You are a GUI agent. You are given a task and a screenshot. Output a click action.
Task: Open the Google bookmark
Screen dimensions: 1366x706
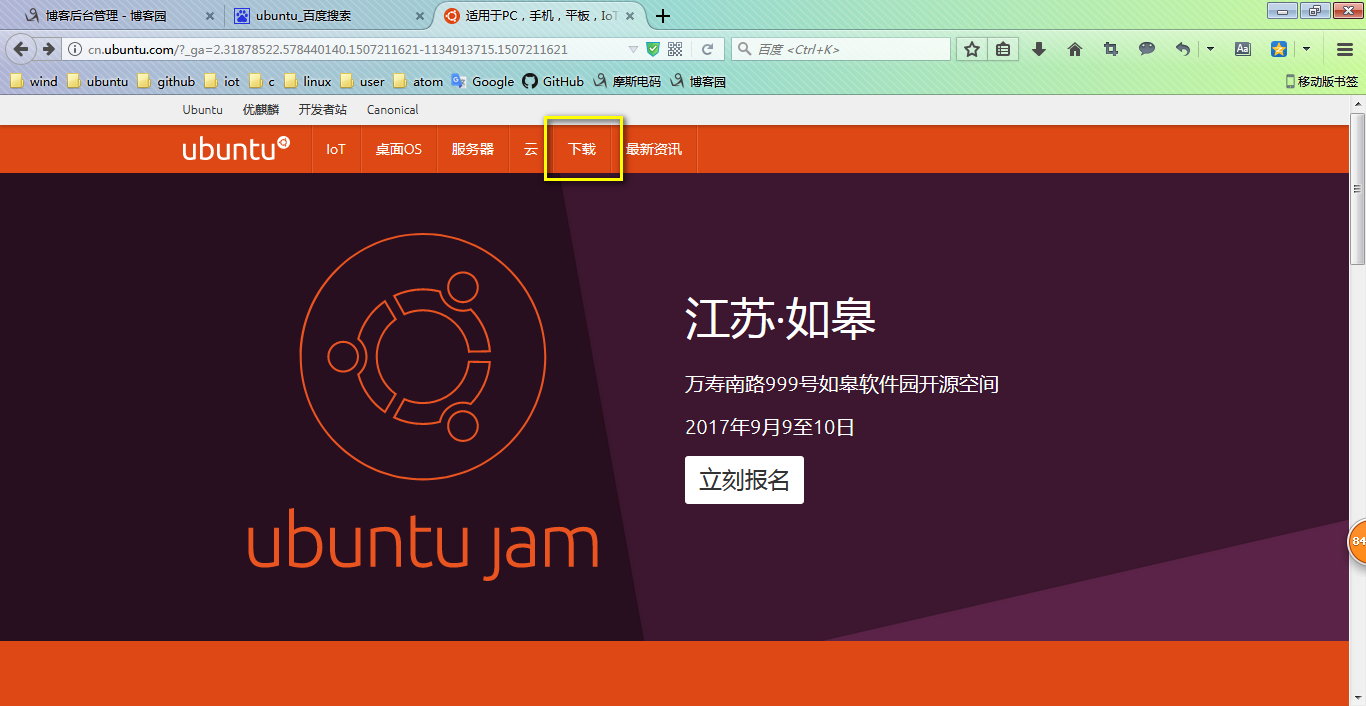pos(482,82)
